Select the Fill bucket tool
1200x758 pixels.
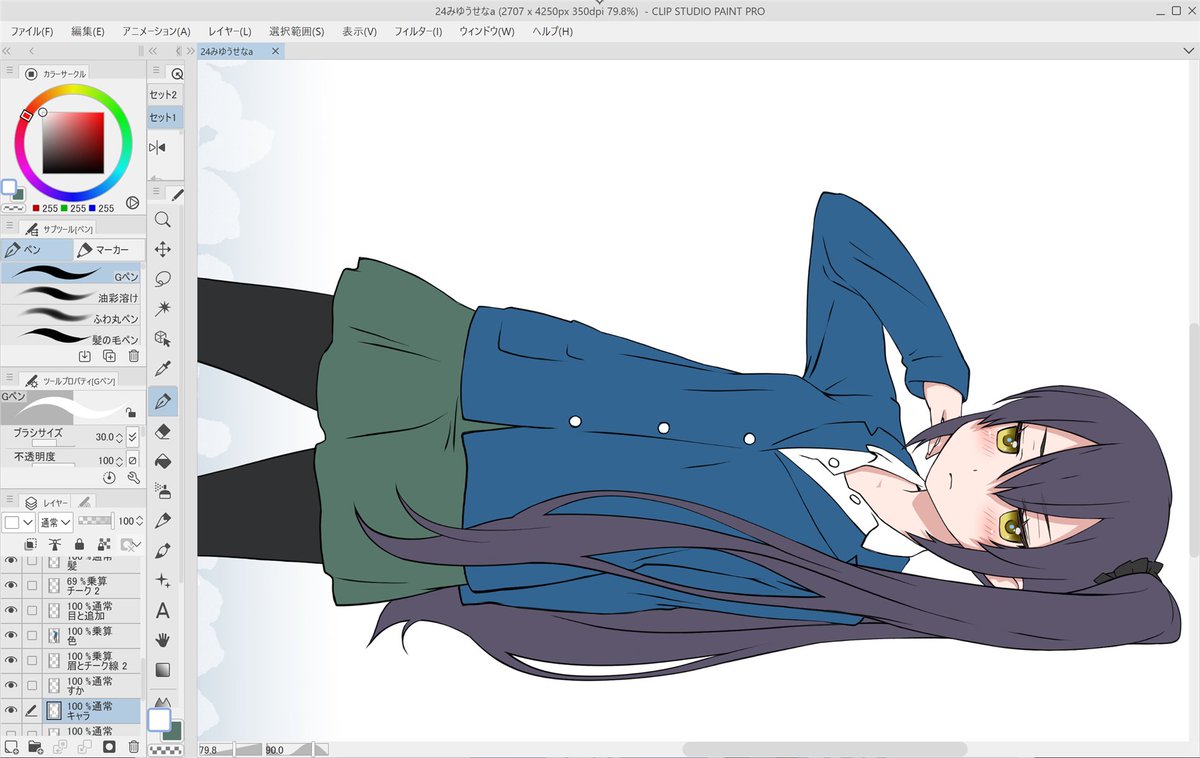point(163,461)
